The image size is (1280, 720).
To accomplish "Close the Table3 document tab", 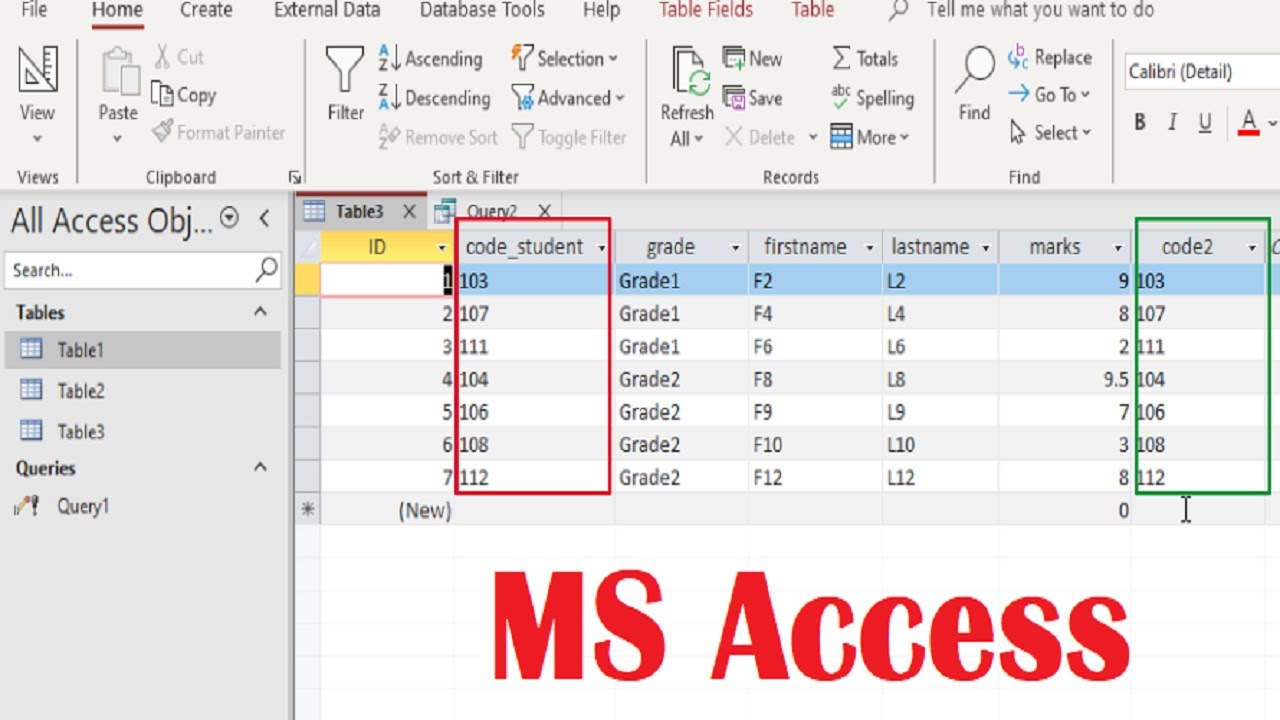I will point(409,211).
